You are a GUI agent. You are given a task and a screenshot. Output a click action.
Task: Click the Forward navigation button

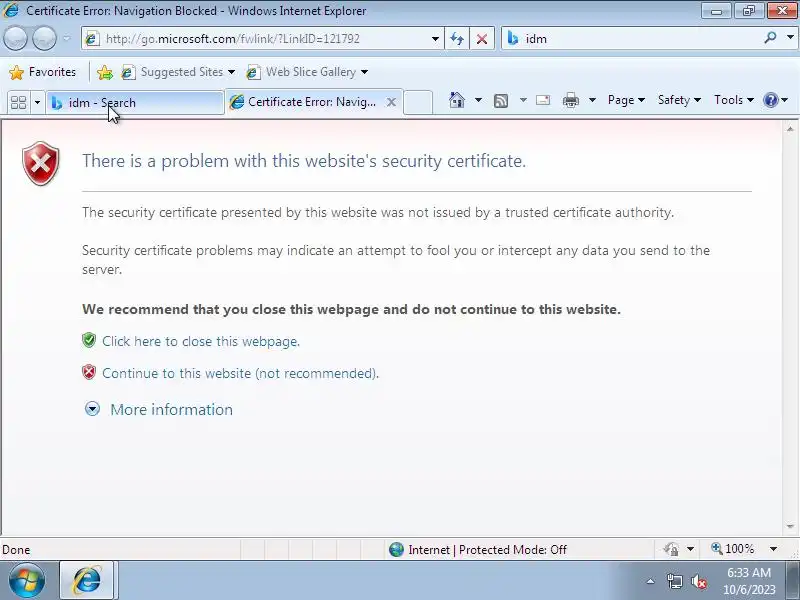pos(45,39)
